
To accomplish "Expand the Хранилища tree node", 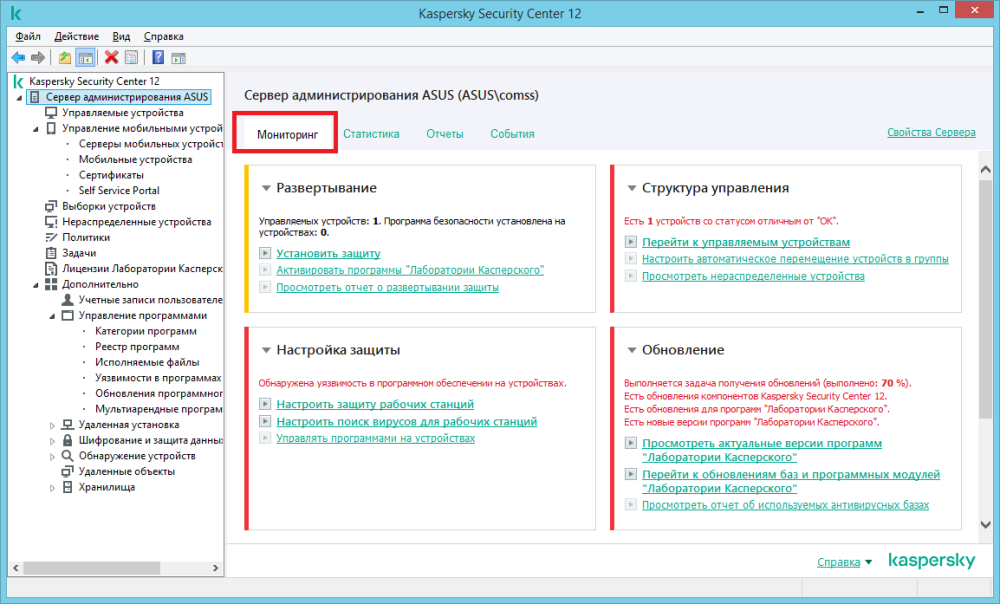I will [52, 487].
